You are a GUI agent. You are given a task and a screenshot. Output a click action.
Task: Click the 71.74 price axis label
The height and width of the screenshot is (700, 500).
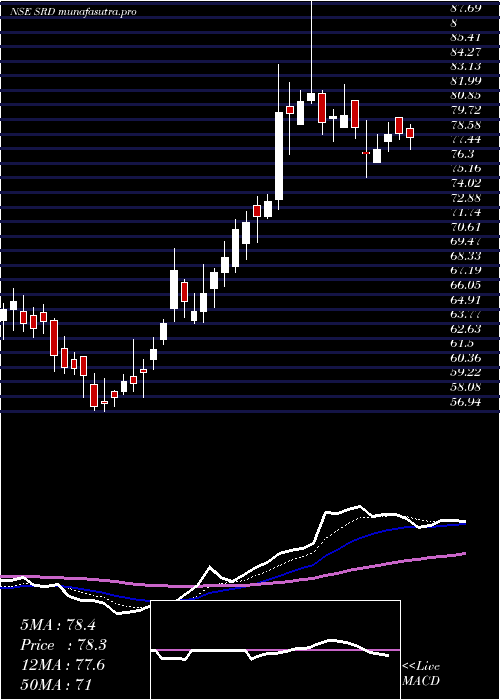click(x=466, y=212)
